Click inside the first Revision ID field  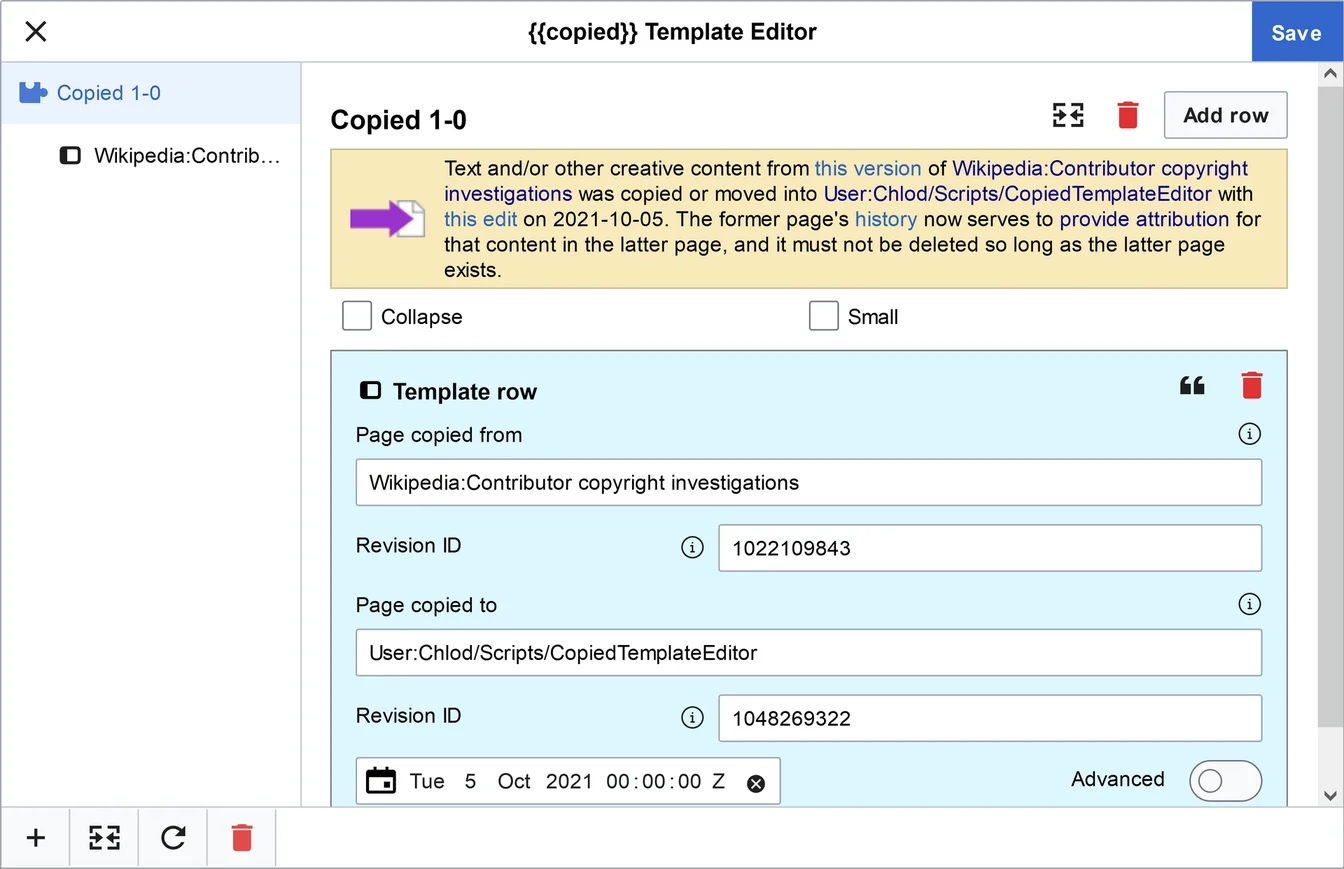tap(989, 547)
